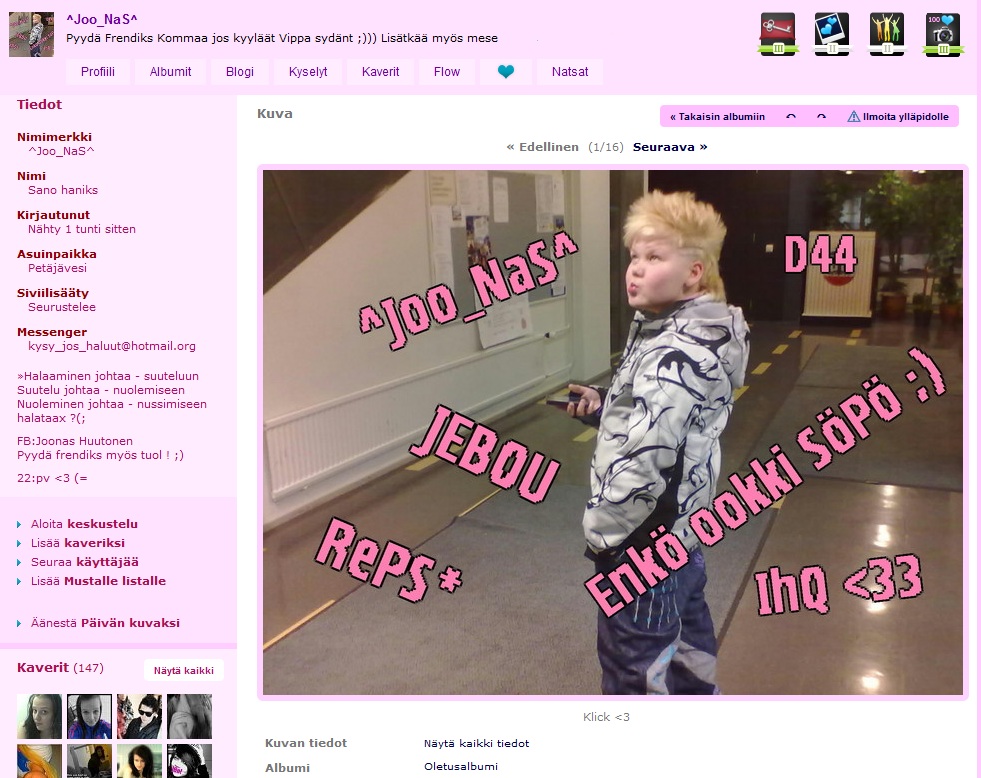Open the key badge icon

coord(778,34)
